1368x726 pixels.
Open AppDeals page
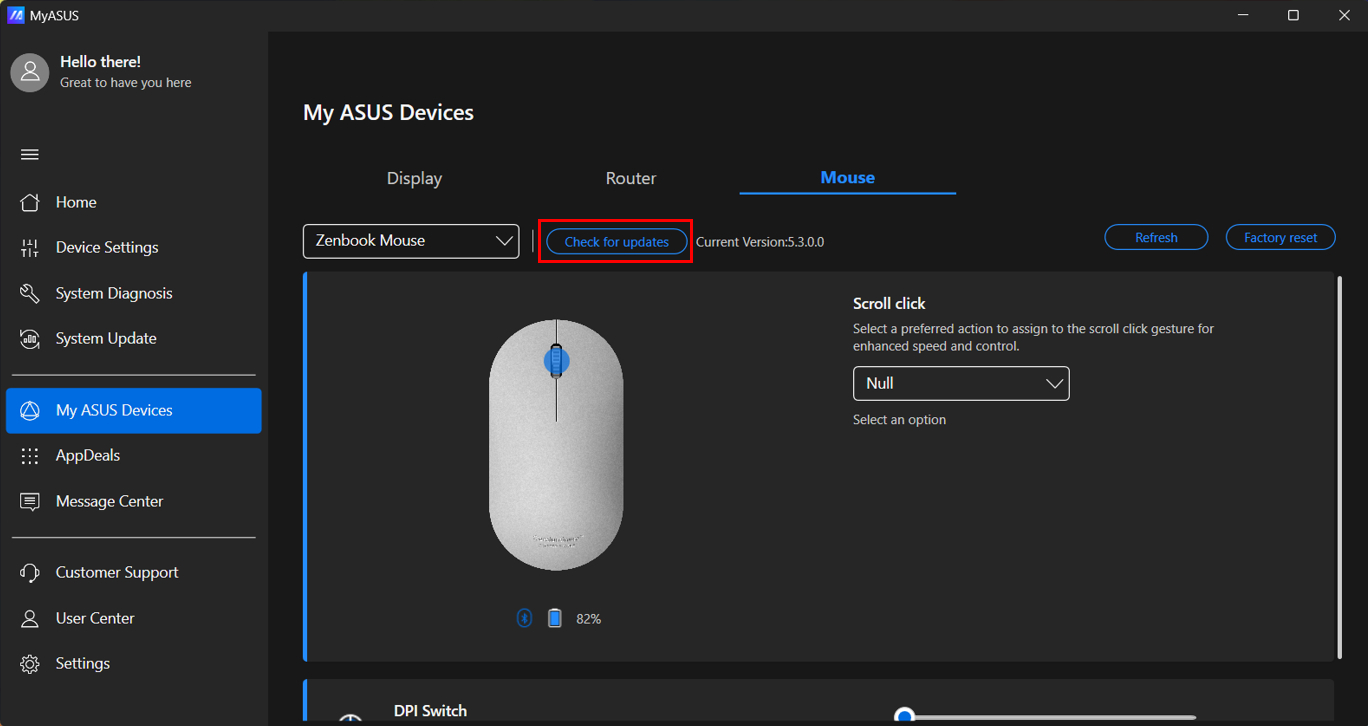(x=134, y=455)
